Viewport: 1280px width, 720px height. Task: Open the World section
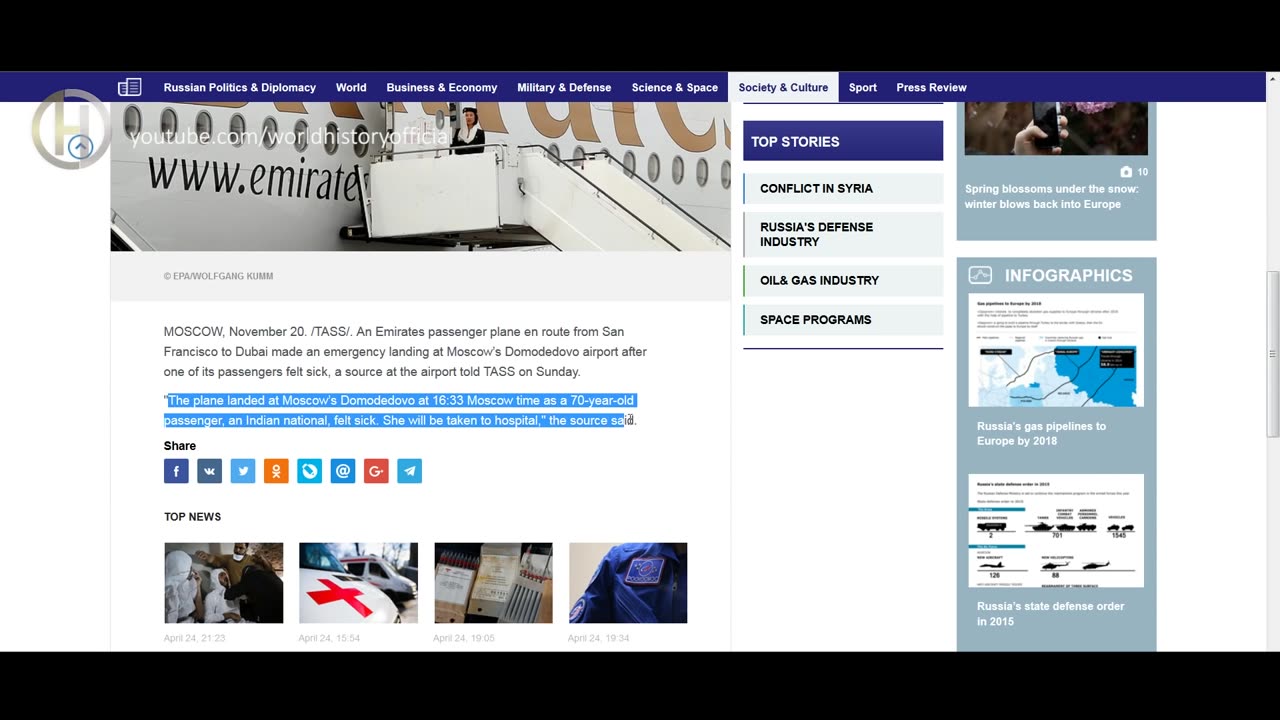click(351, 87)
